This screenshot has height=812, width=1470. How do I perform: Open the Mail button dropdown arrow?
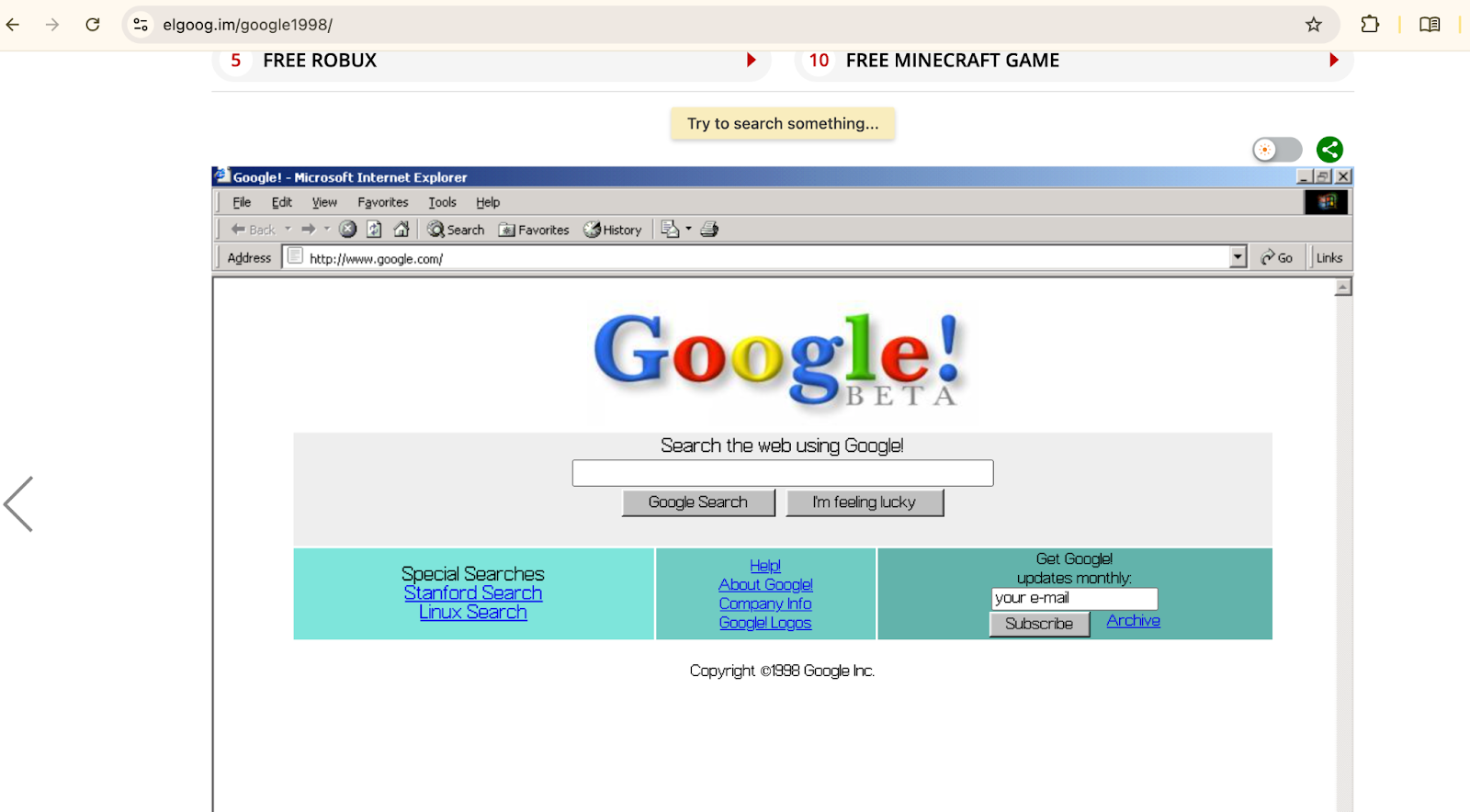tap(688, 229)
